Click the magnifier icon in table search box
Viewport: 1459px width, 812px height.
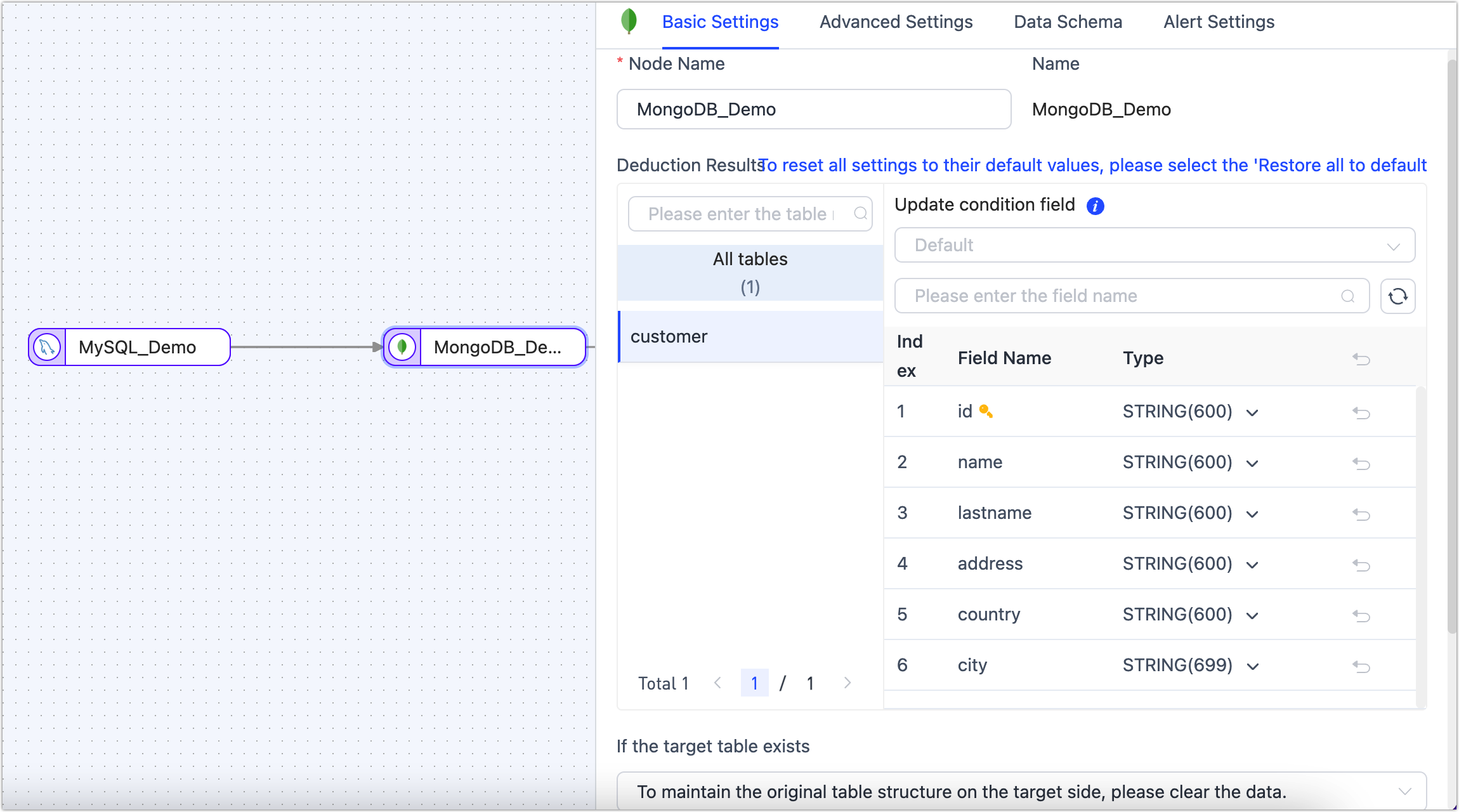tap(861, 214)
